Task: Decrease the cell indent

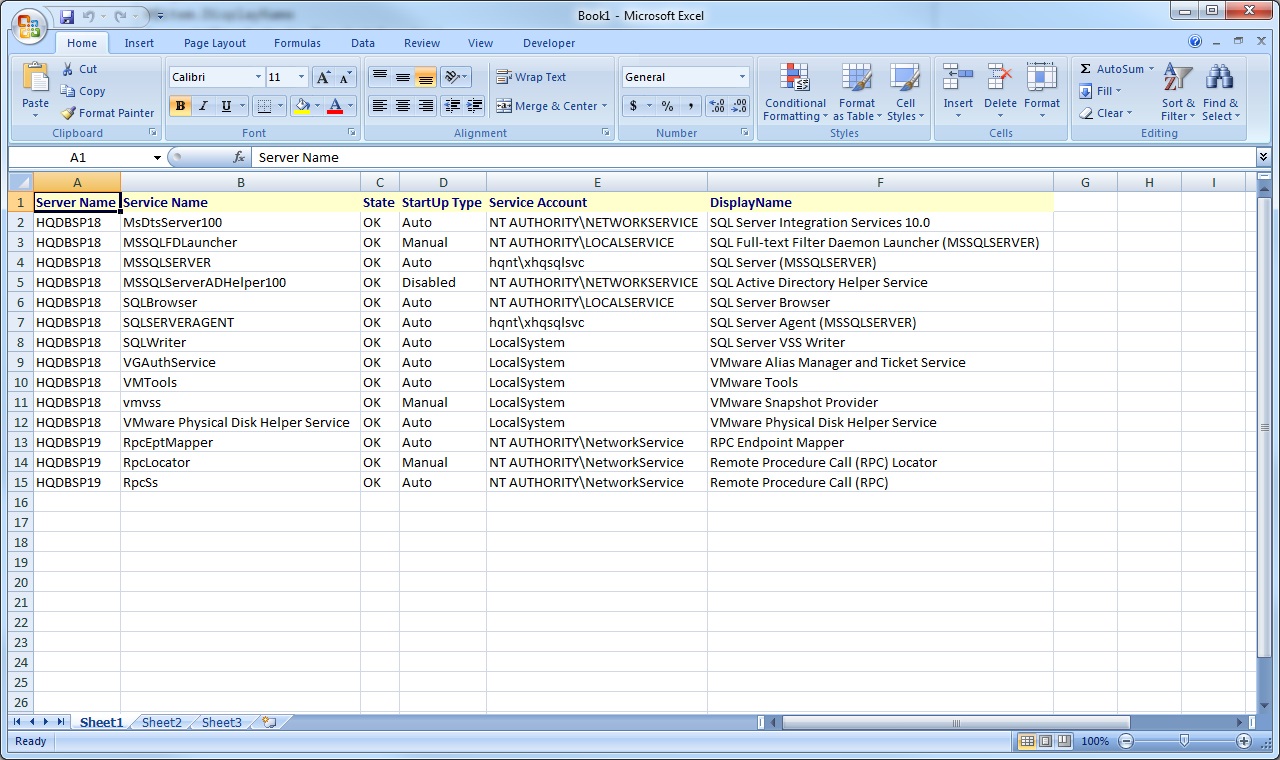Action: coord(452,106)
